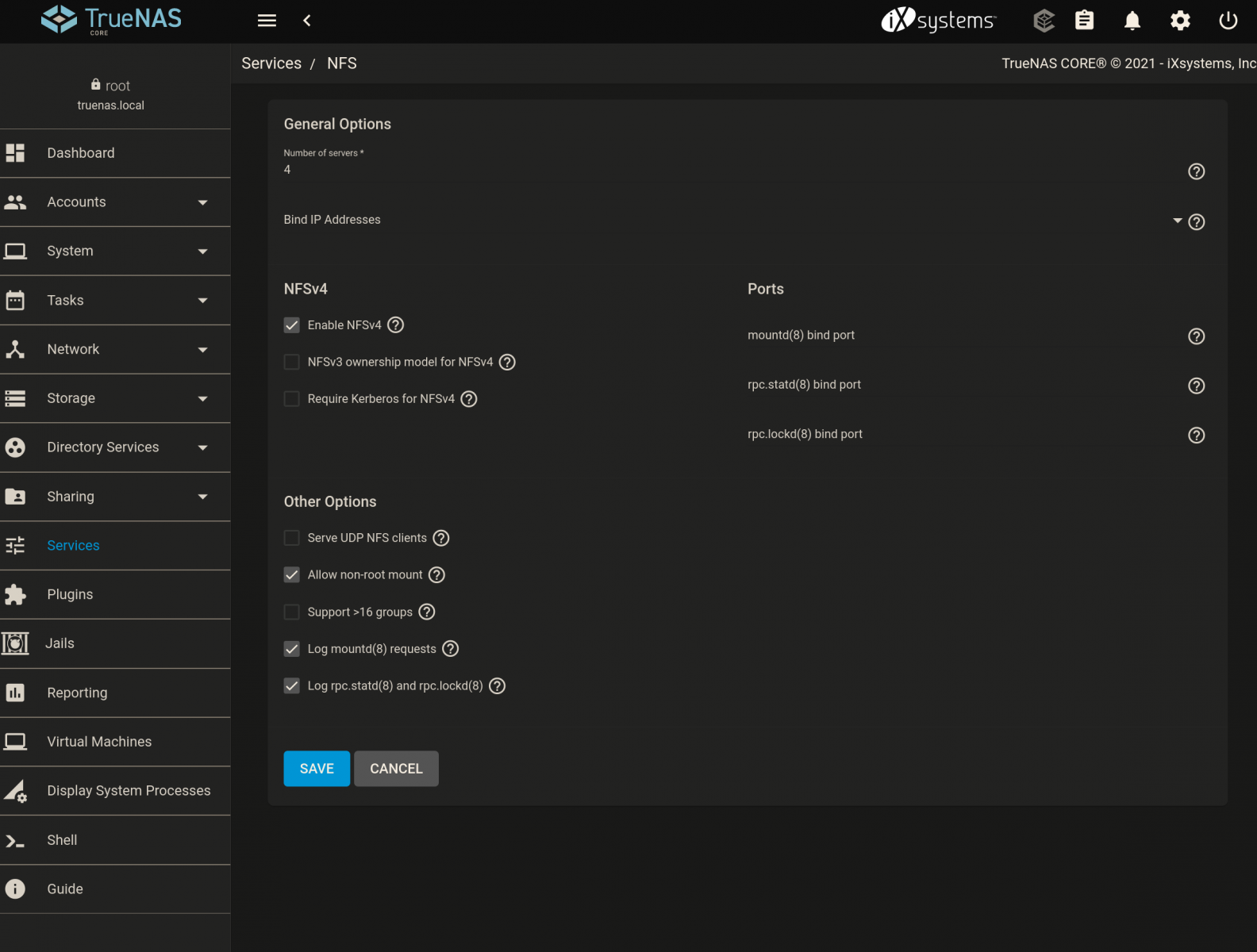
Task: Enable Support >16 groups
Action: point(292,612)
